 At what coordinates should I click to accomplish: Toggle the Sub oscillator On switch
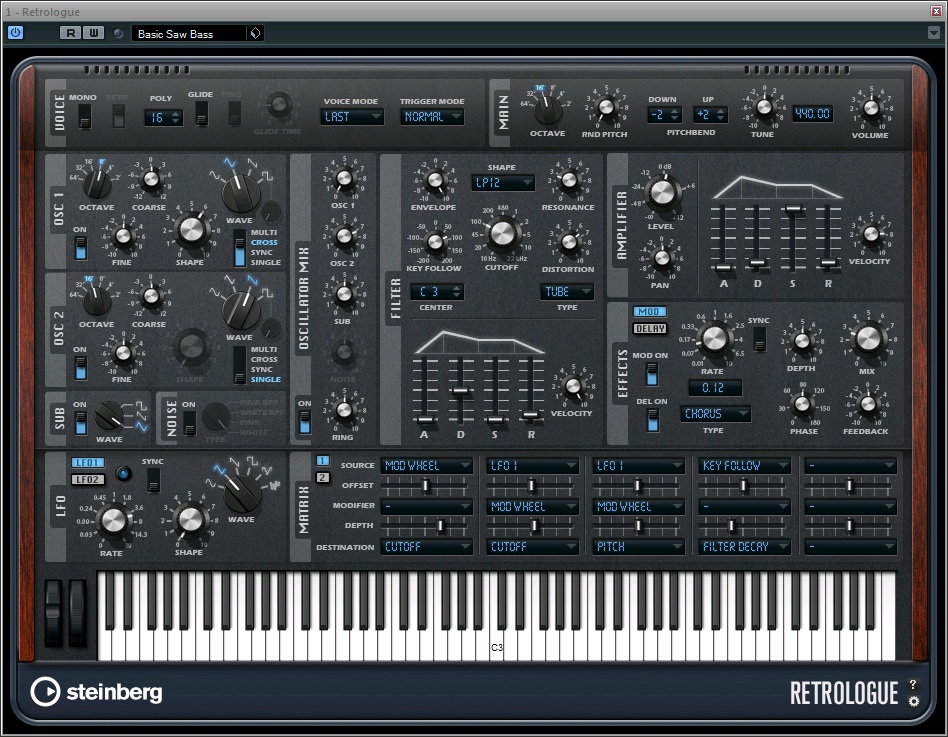(x=80, y=423)
